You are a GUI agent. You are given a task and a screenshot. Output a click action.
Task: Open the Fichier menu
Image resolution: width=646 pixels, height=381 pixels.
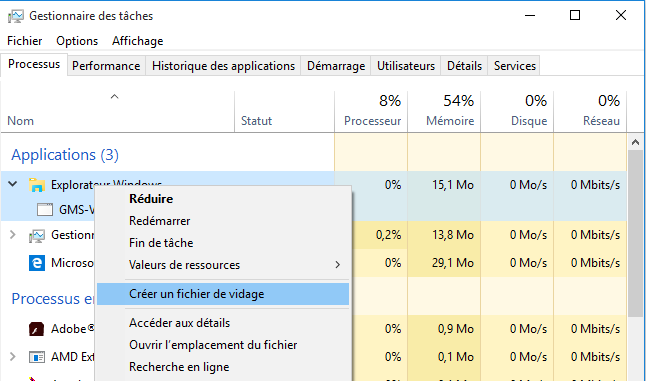coord(25,41)
